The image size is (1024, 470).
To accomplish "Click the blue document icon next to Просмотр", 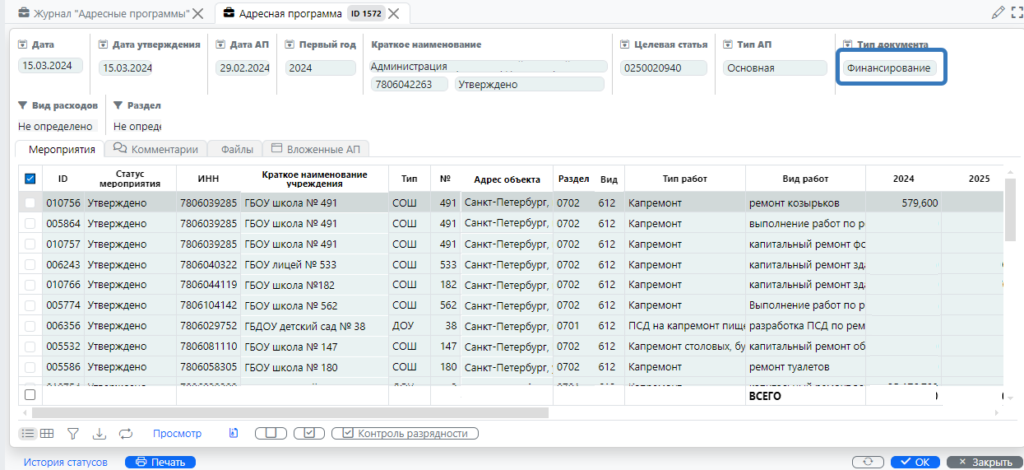I will point(233,434).
